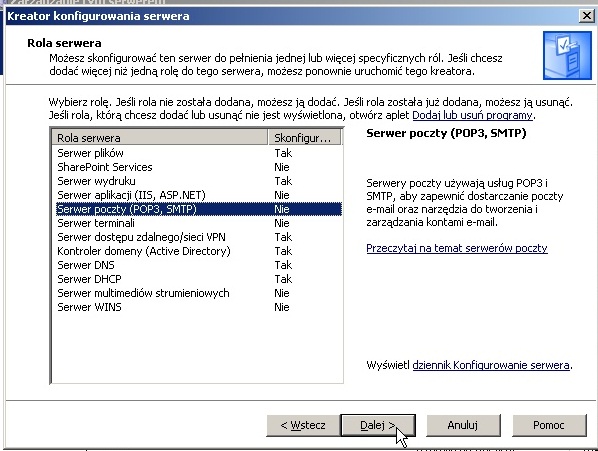Open the Dodaj lub usuń programy link
Image resolution: width=598 pixels, height=451 pixels.
[x=472, y=115]
